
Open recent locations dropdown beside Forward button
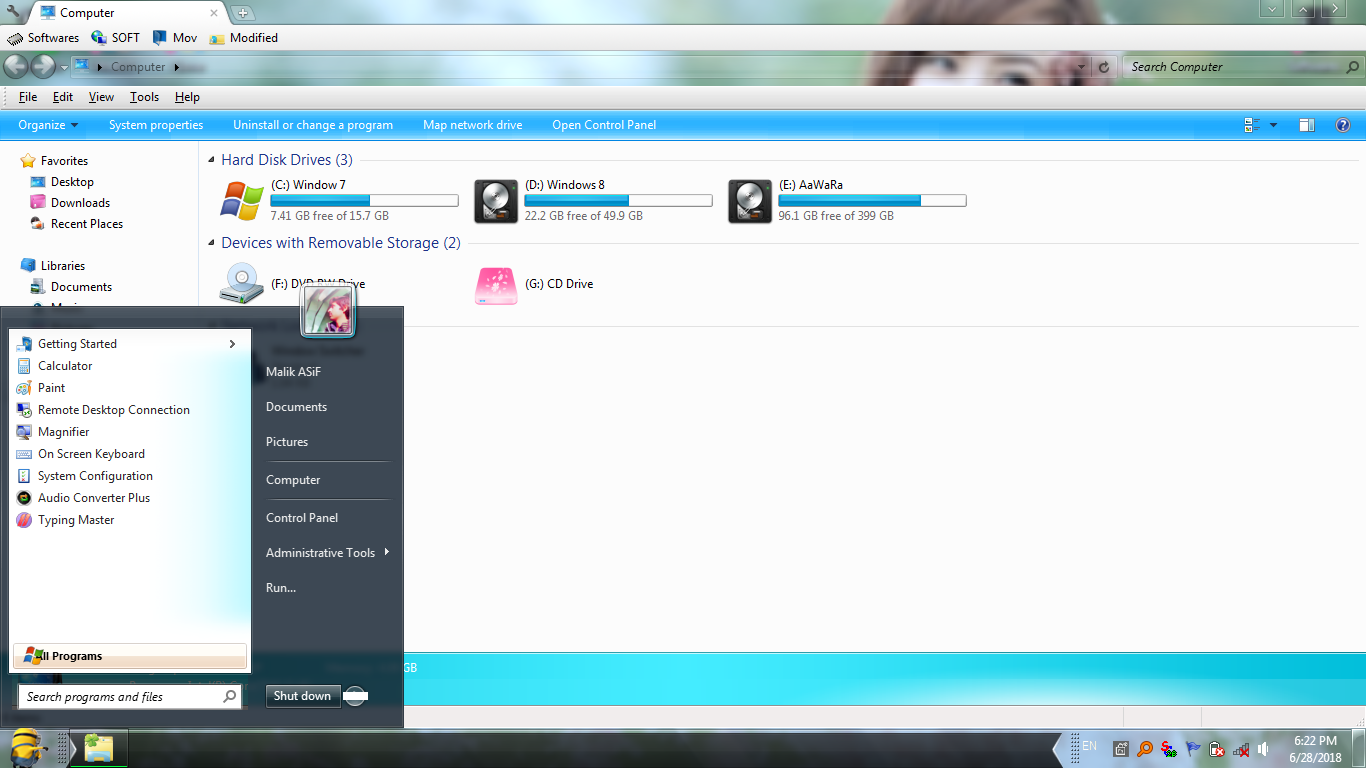tap(64, 67)
